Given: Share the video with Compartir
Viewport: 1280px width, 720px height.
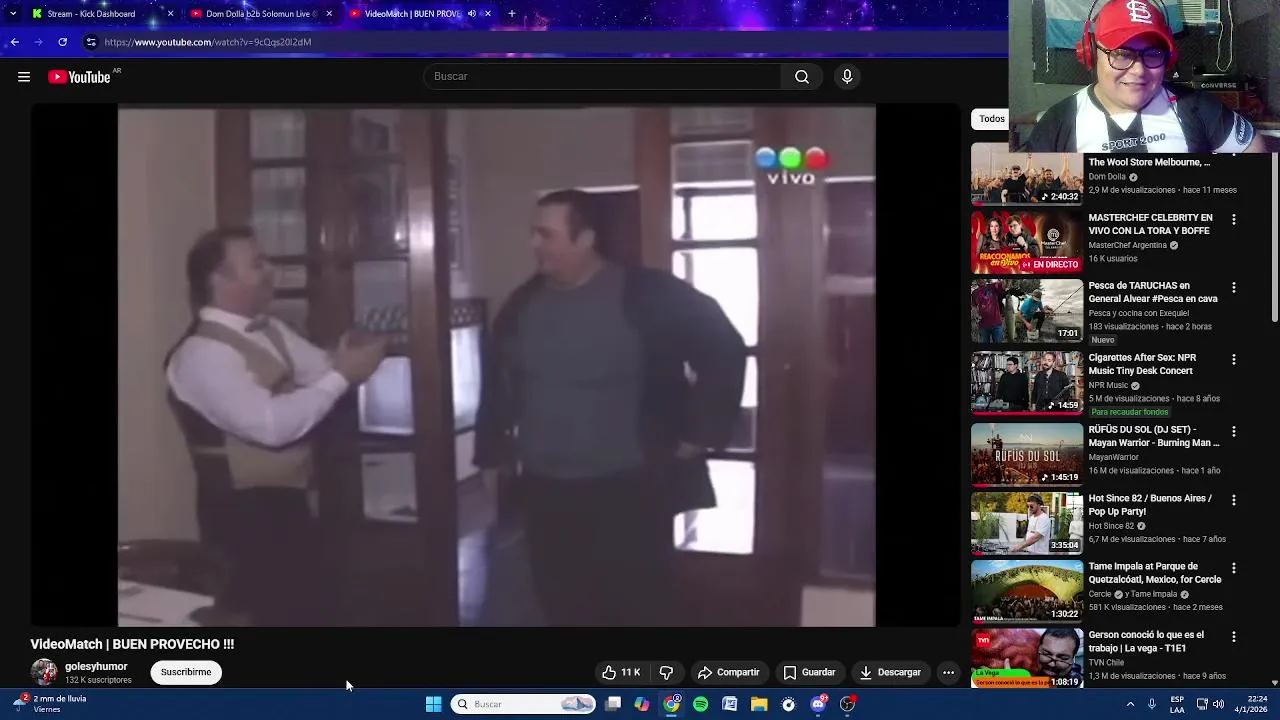Looking at the screenshot, I should [729, 672].
